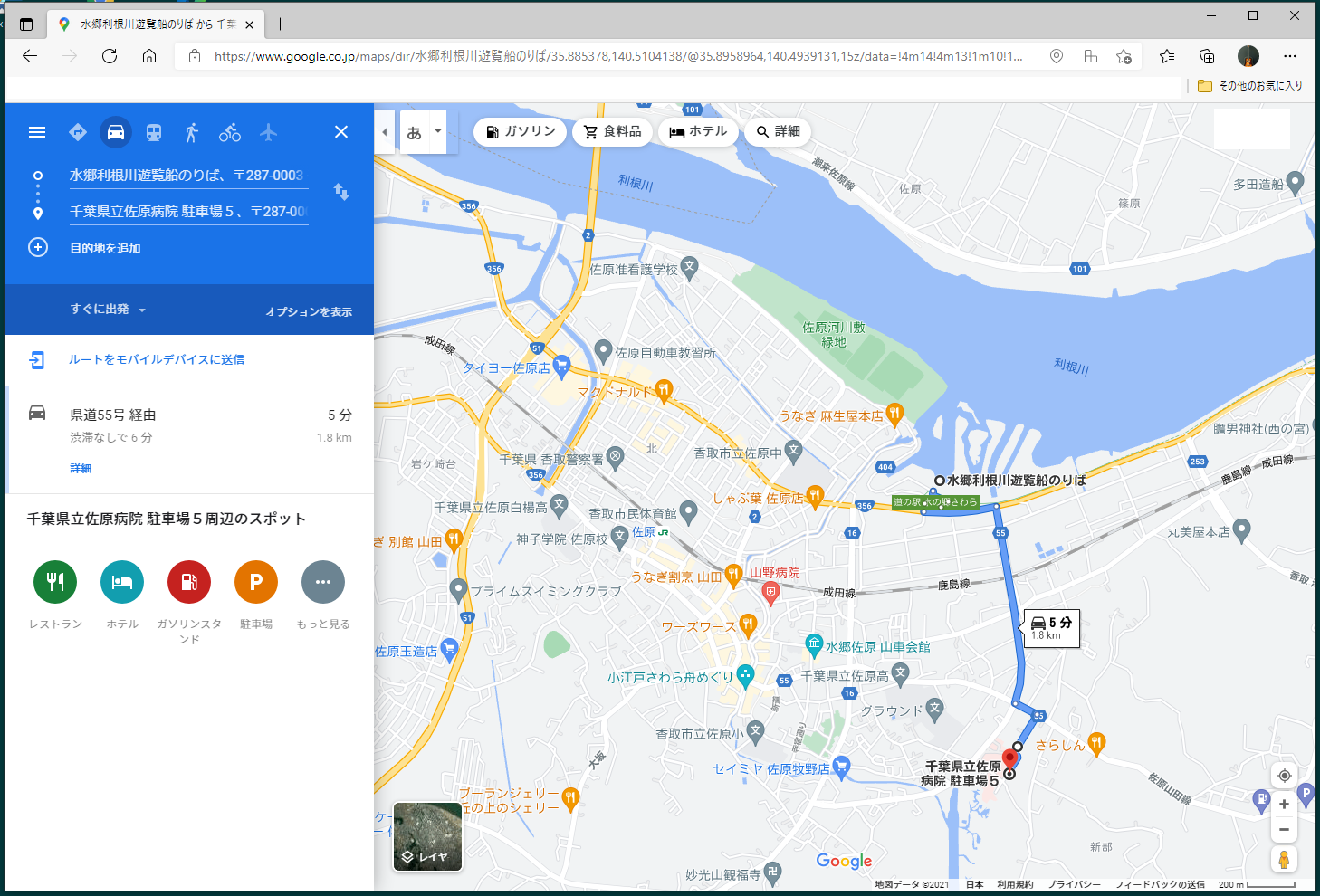
Task: Click the Street View pegman
Action: click(x=1284, y=859)
